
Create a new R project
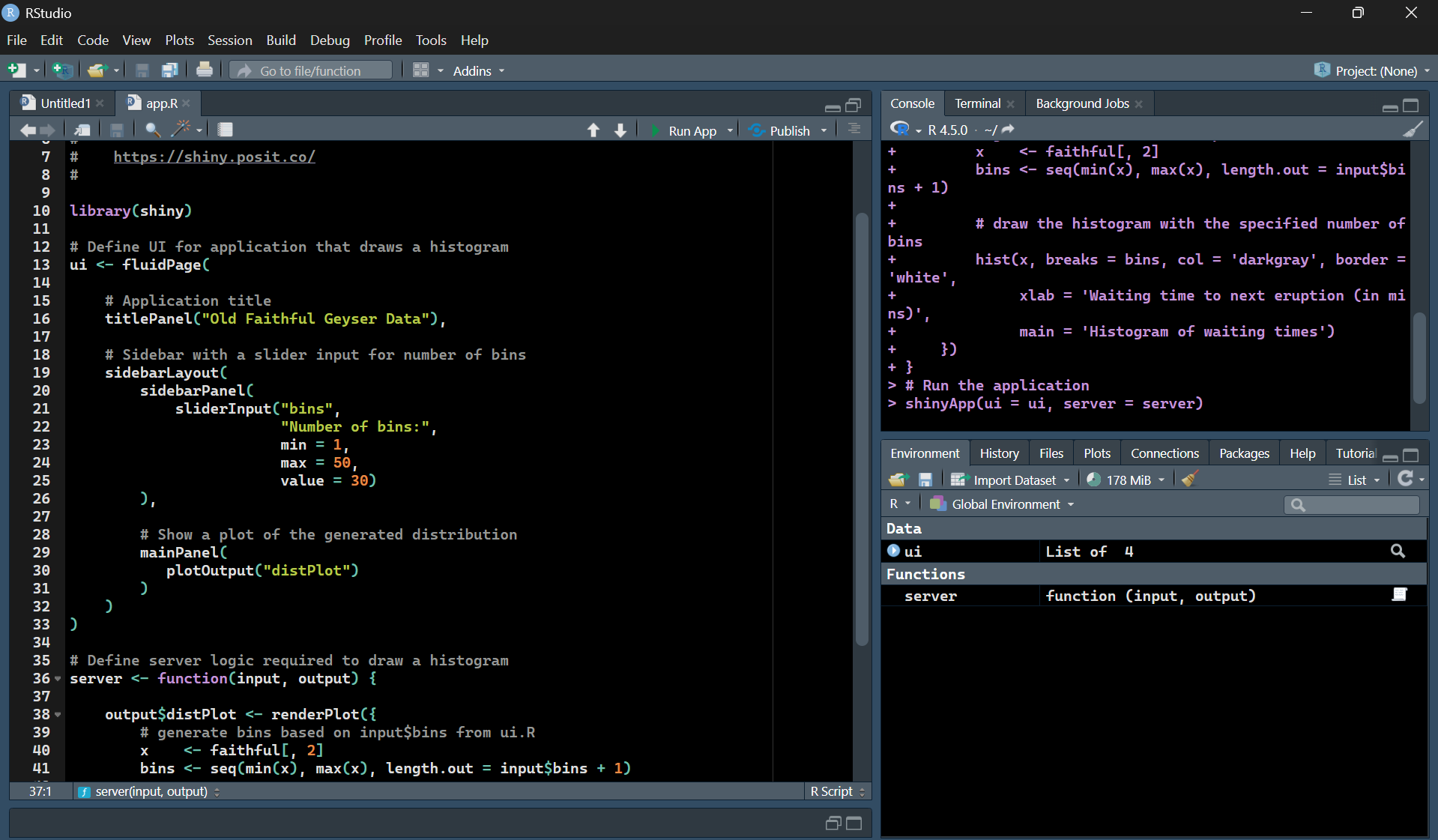click(63, 70)
